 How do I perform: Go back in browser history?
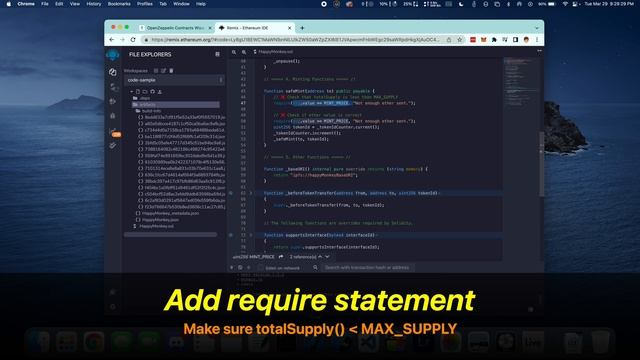(112, 40)
